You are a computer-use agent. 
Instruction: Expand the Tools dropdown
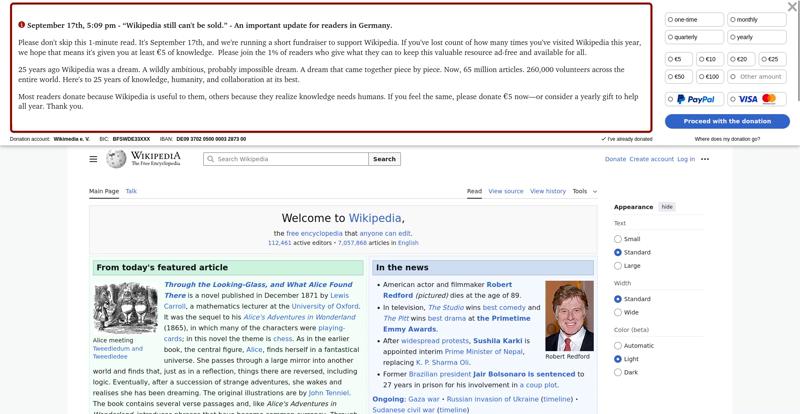584,191
